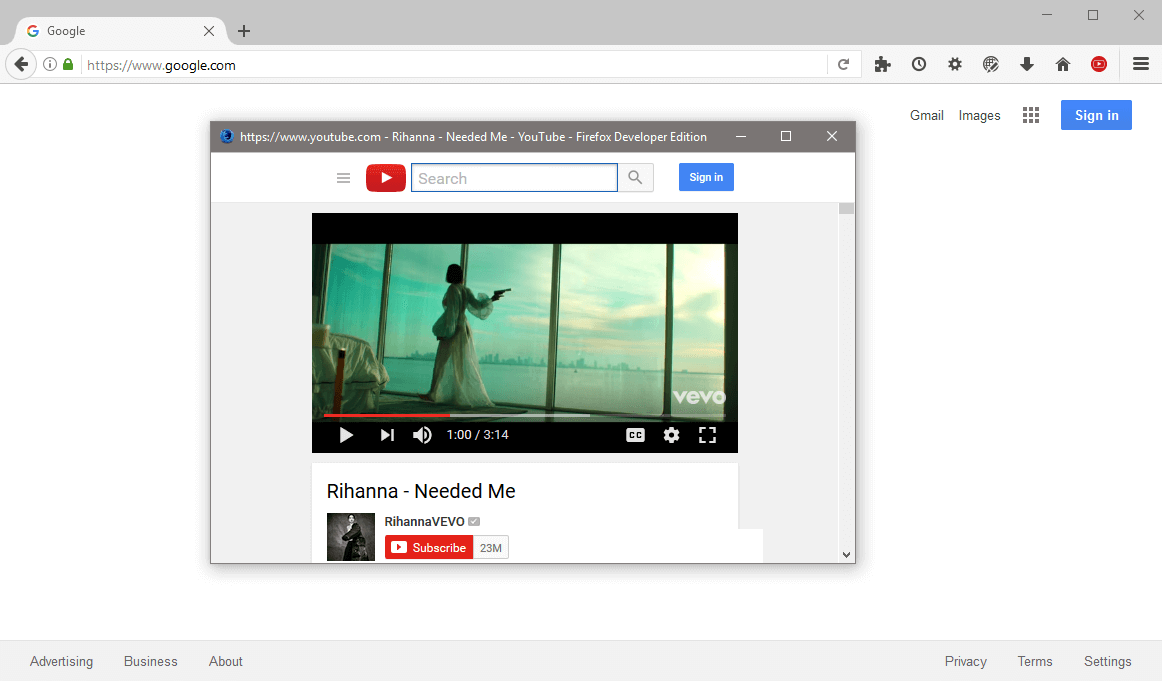Click the 1:00 / 3:14 time display
The width and height of the screenshot is (1162, 681).
point(477,435)
